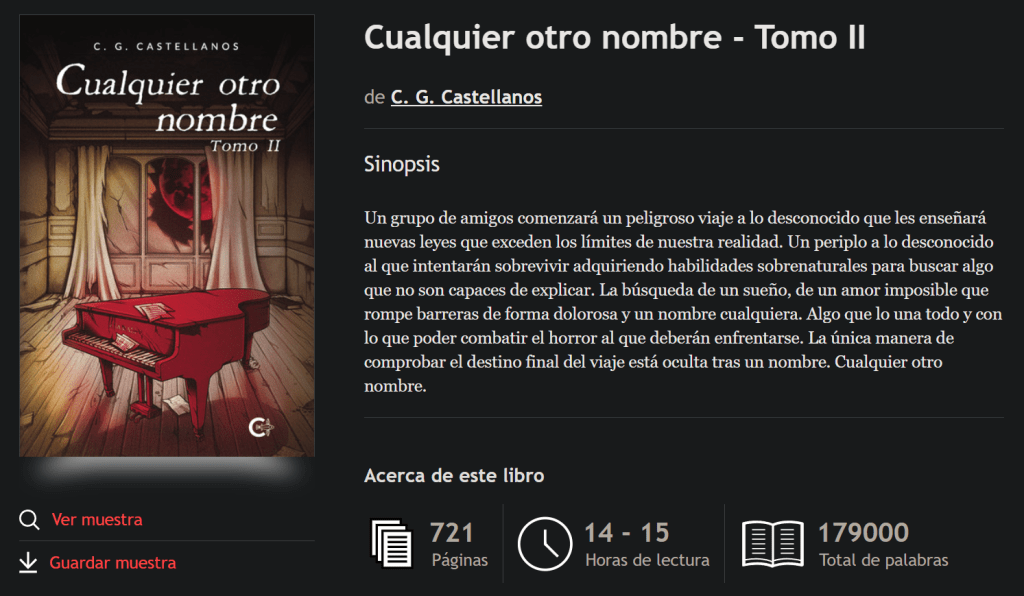This screenshot has height=596, width=1024.
Task: Click the clock reading time icon
Action: [545, 544]
